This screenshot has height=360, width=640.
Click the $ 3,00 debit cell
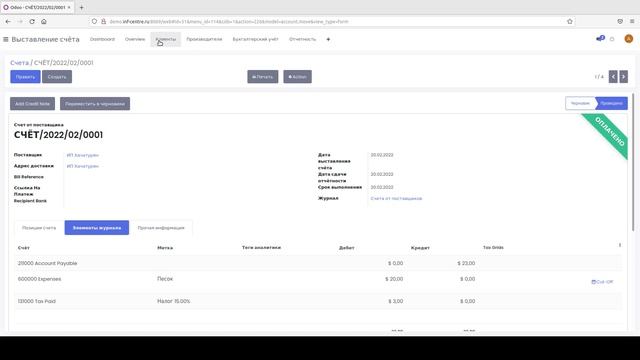pos(396,301)
